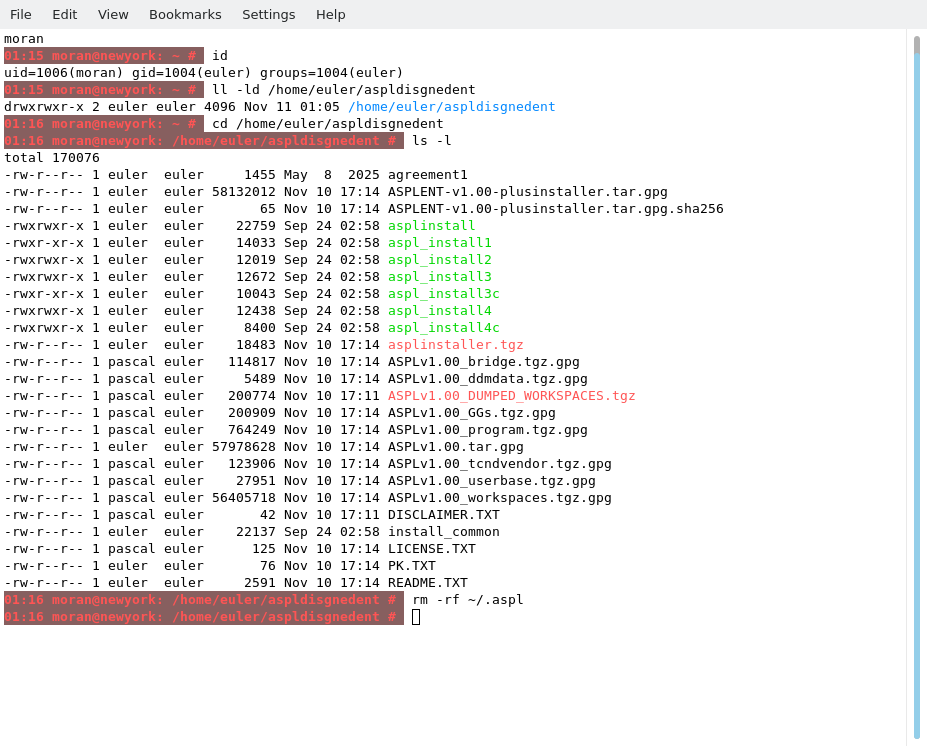Click the ASPLv1.00_DUMPED_WORKSPACES.tgz file name
This screenshot has width=927, height=746.
tap(511, 396)
